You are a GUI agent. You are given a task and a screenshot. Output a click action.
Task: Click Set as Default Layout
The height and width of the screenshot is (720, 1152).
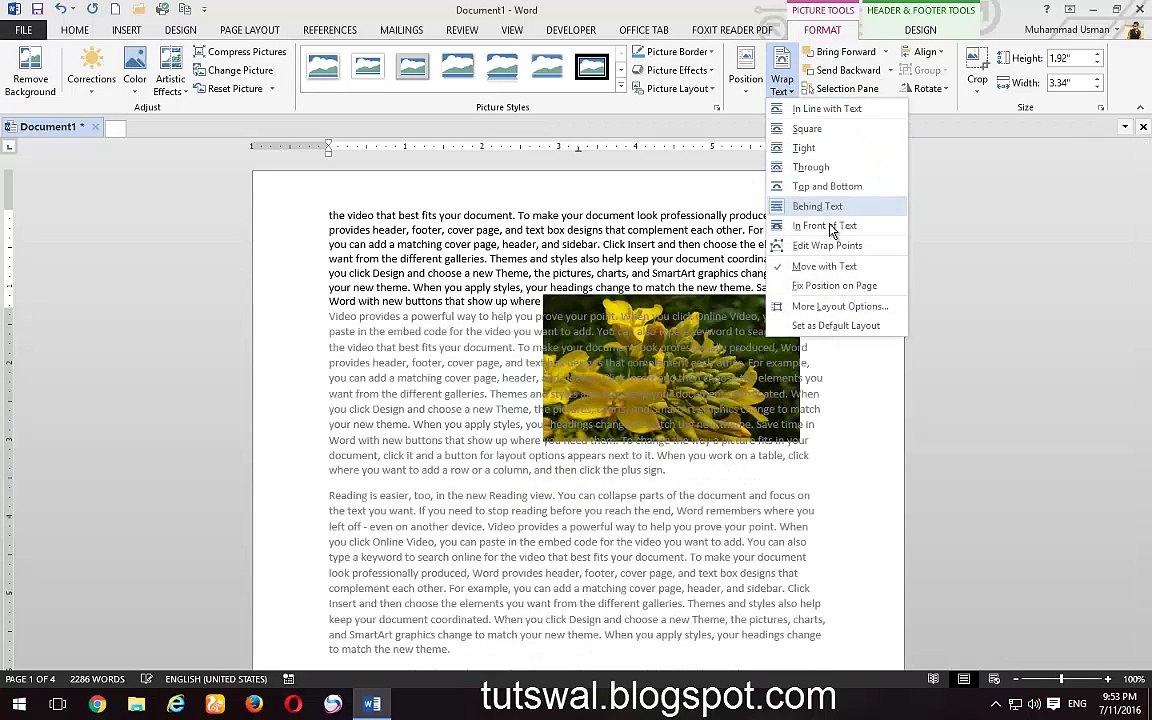pos(837,325)
